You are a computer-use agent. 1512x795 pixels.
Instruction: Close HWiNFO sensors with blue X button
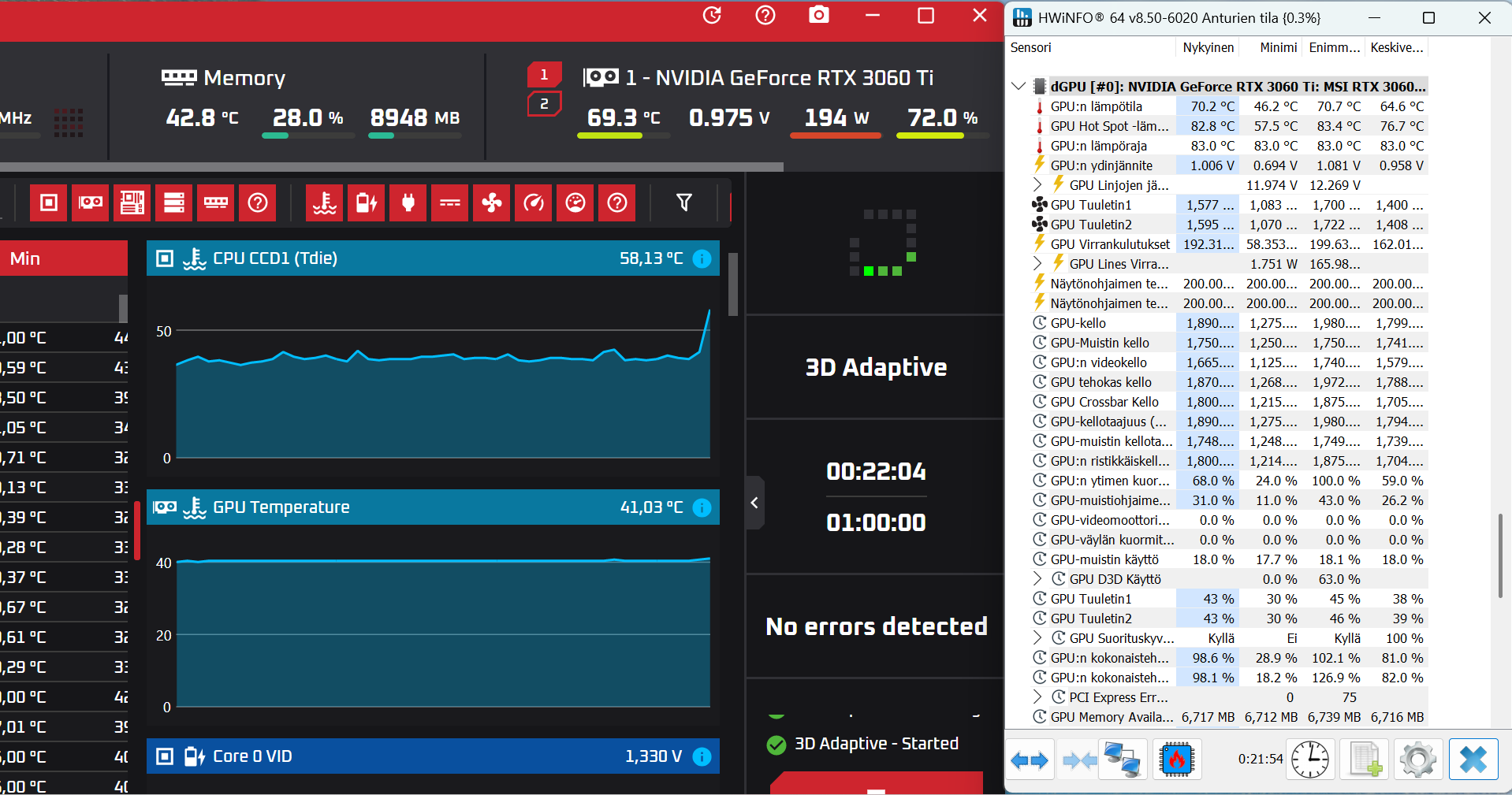pyautogui.click(x=1473, y=760)
